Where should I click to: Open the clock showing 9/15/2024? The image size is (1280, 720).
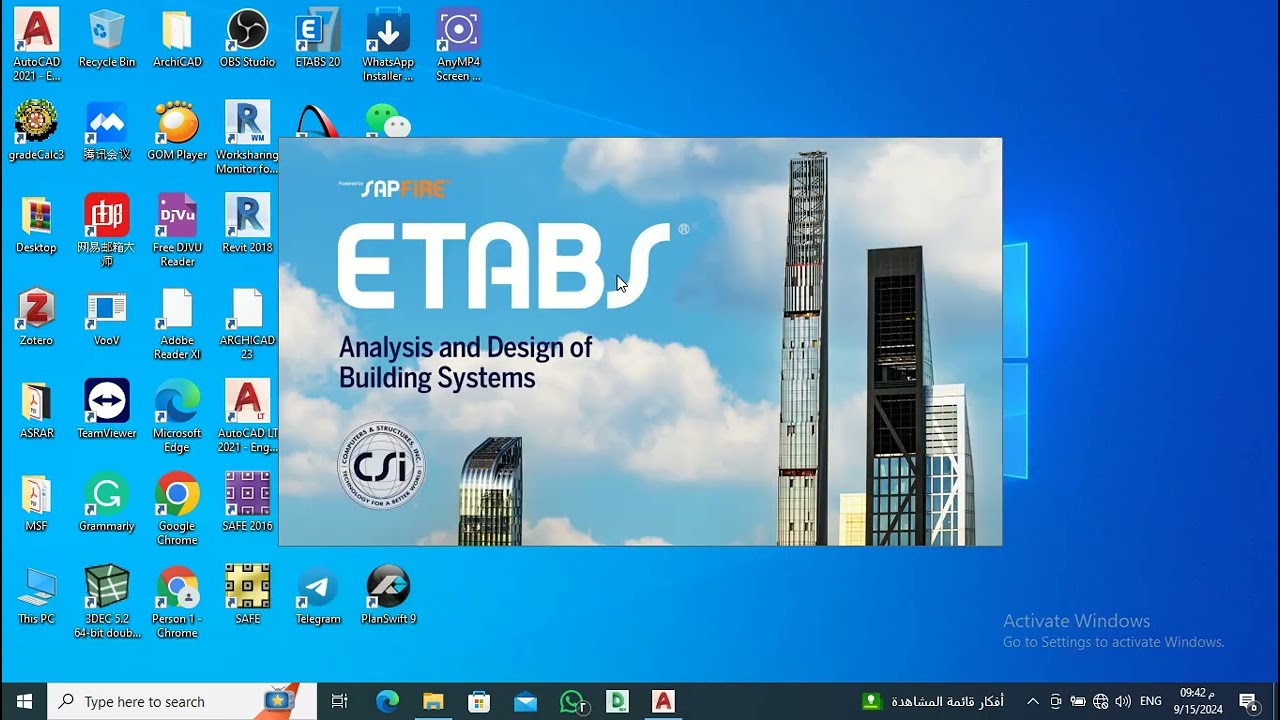tap(1198, 702)
